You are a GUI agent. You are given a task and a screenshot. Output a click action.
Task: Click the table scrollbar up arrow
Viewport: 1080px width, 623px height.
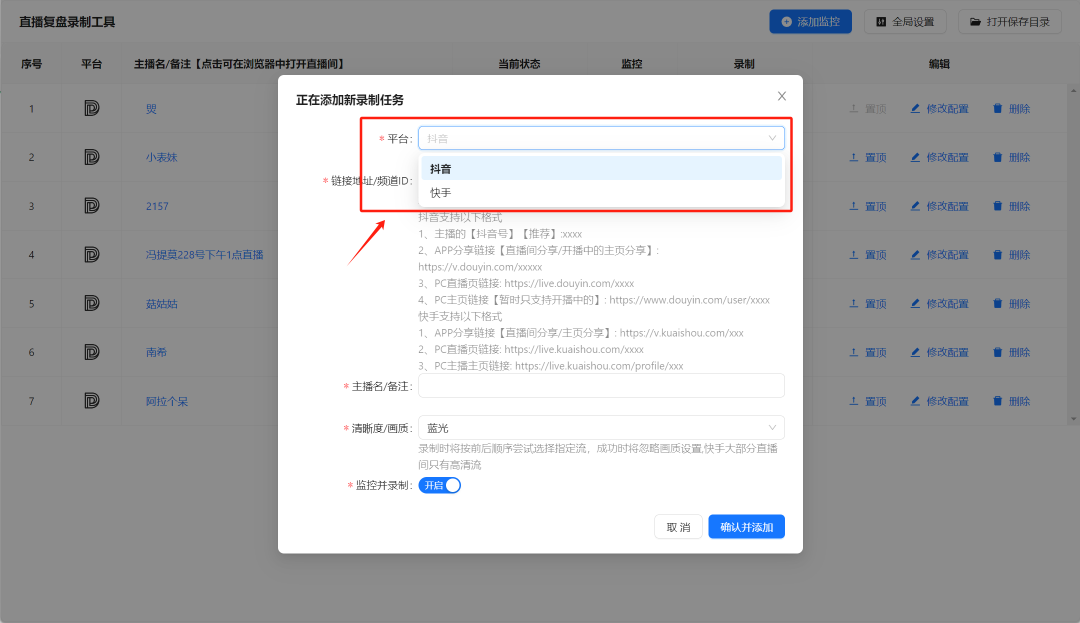pyautogui.click(x=1074, y=90)
